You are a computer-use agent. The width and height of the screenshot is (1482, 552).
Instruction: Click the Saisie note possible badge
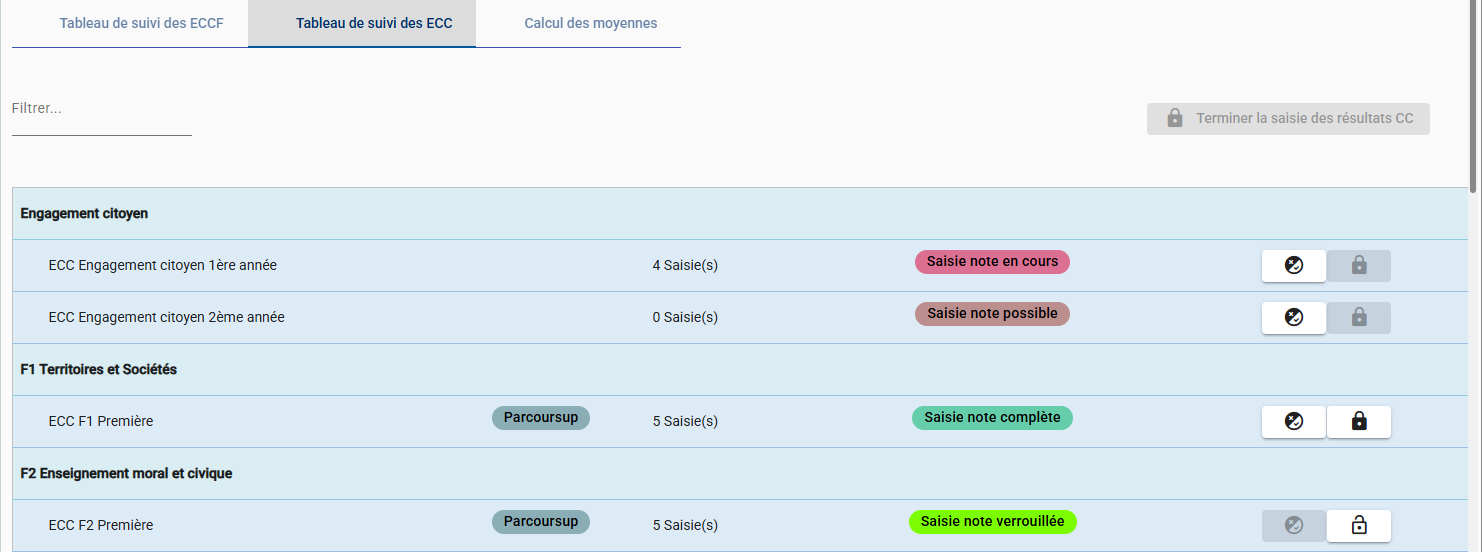coord(992,314)
